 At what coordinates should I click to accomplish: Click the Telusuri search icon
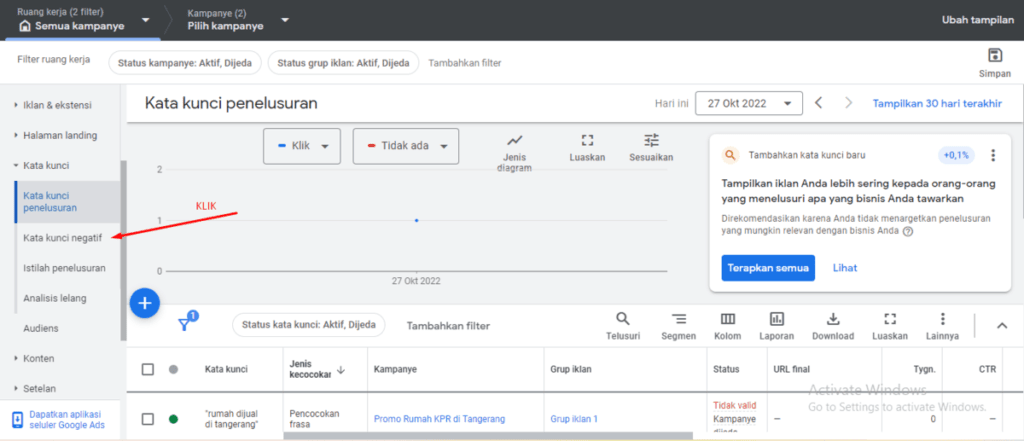click(x=622, y=319)
